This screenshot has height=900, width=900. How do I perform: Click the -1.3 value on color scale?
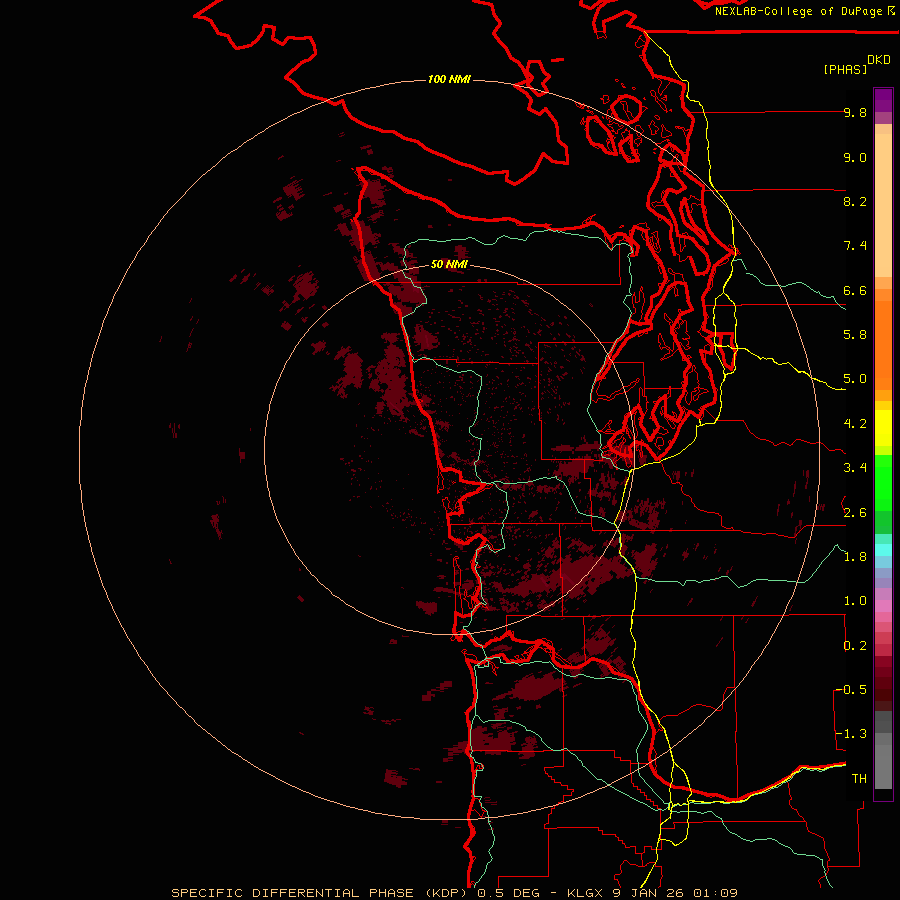(852, 734)
